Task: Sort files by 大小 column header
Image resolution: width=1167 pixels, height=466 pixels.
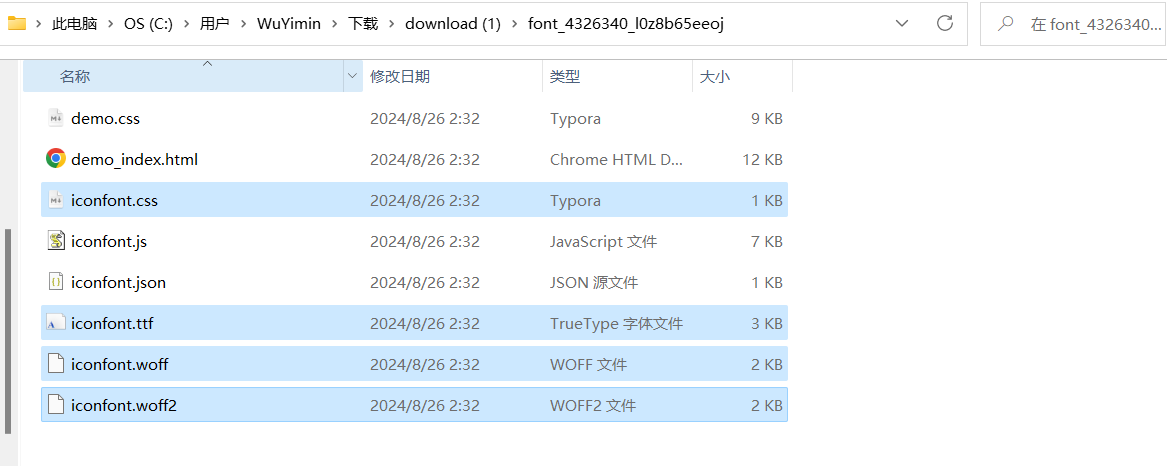Action: pos(714,76)
